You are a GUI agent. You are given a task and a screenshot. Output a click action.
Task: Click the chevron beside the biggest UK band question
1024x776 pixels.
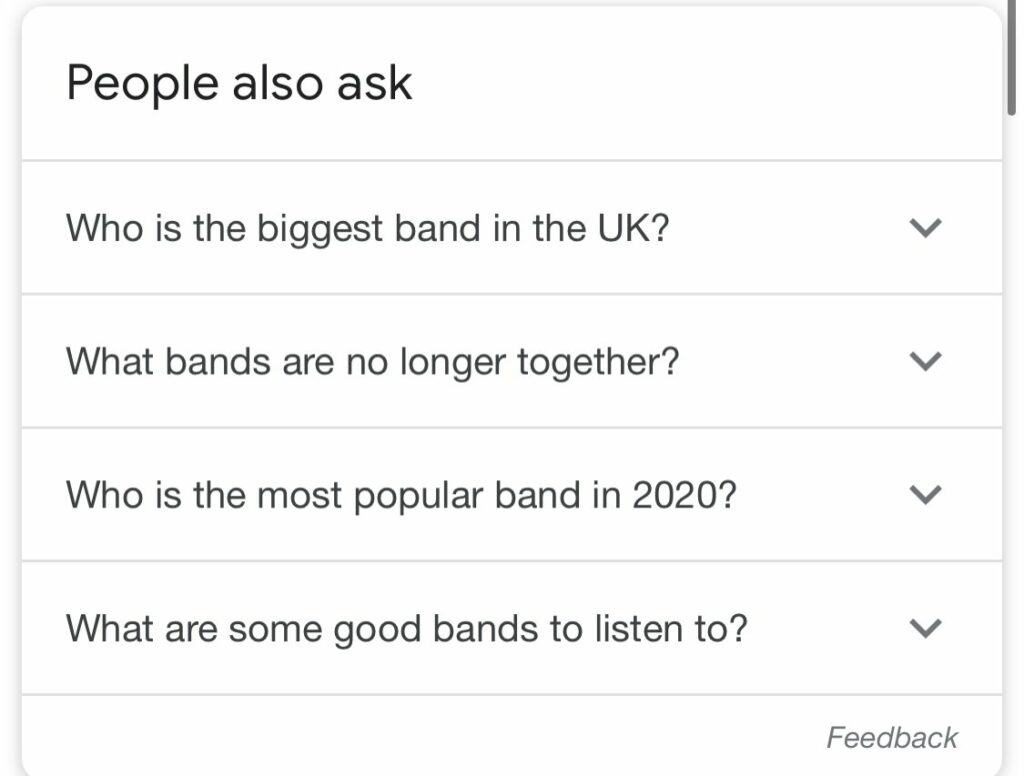tap(925, 228)
